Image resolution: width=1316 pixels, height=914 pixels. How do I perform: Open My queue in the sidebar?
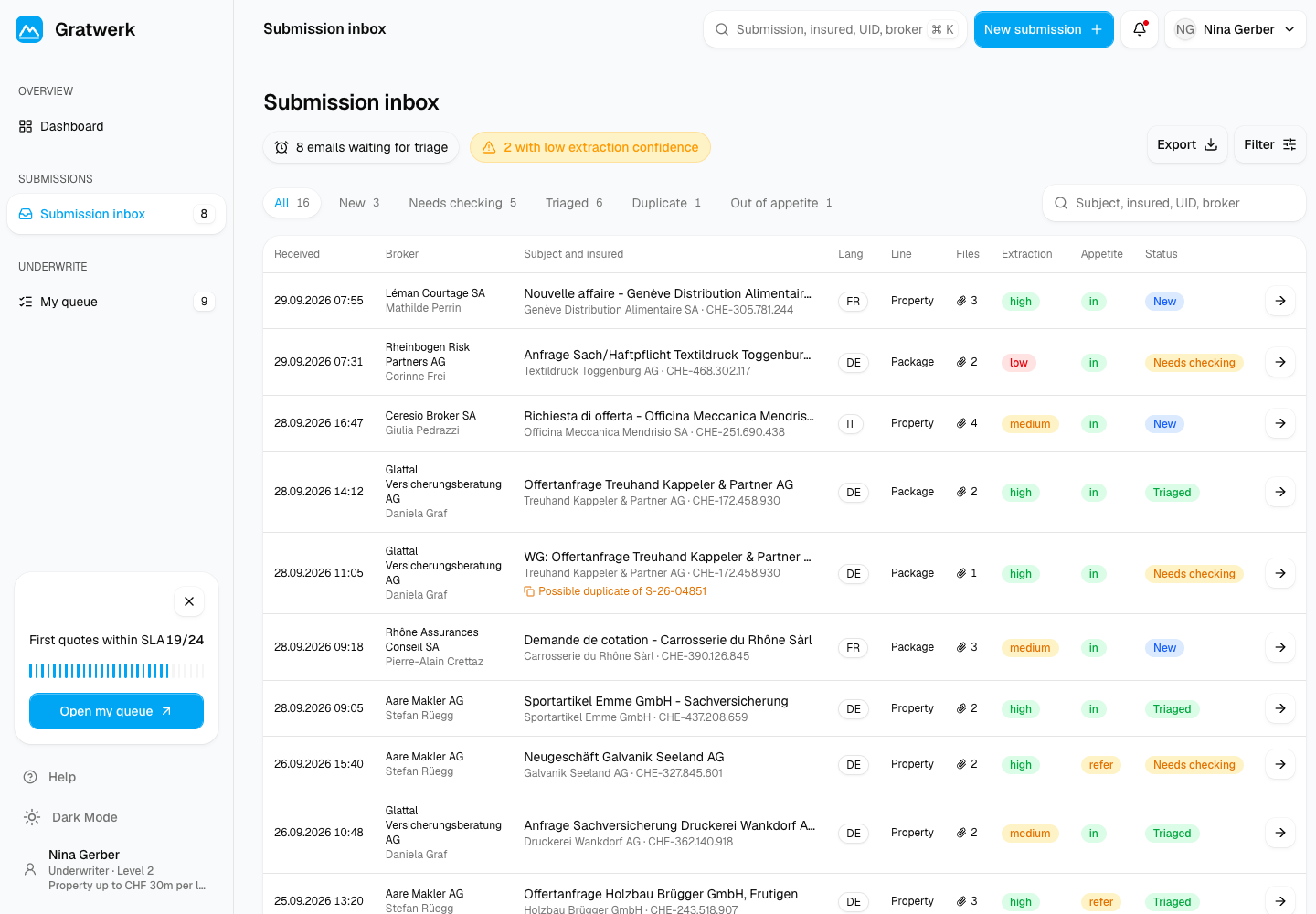[x=116, y=302]
